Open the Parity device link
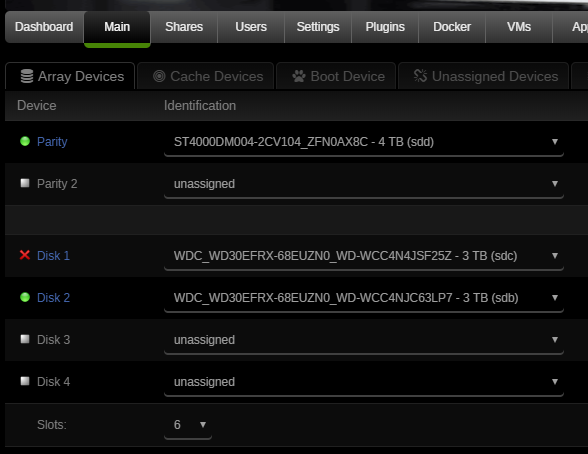 pos(52,142)
